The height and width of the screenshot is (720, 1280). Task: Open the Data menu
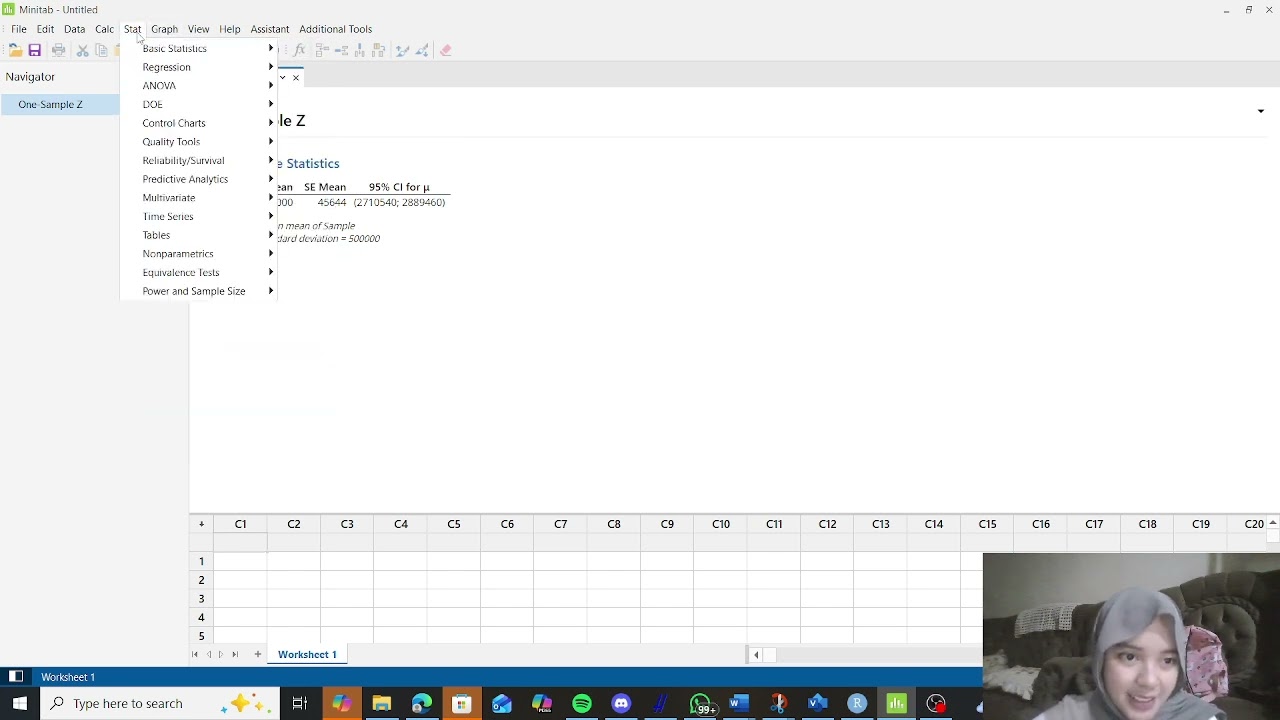[74, 29]
